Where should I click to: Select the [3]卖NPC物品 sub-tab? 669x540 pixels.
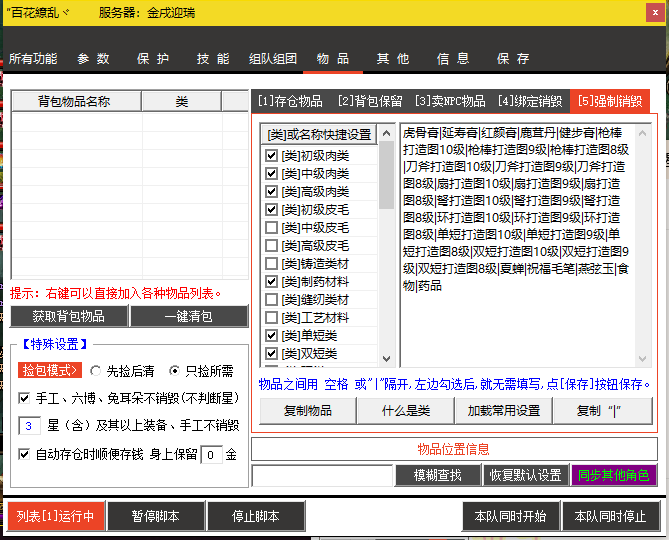click(x=450, y=102)
